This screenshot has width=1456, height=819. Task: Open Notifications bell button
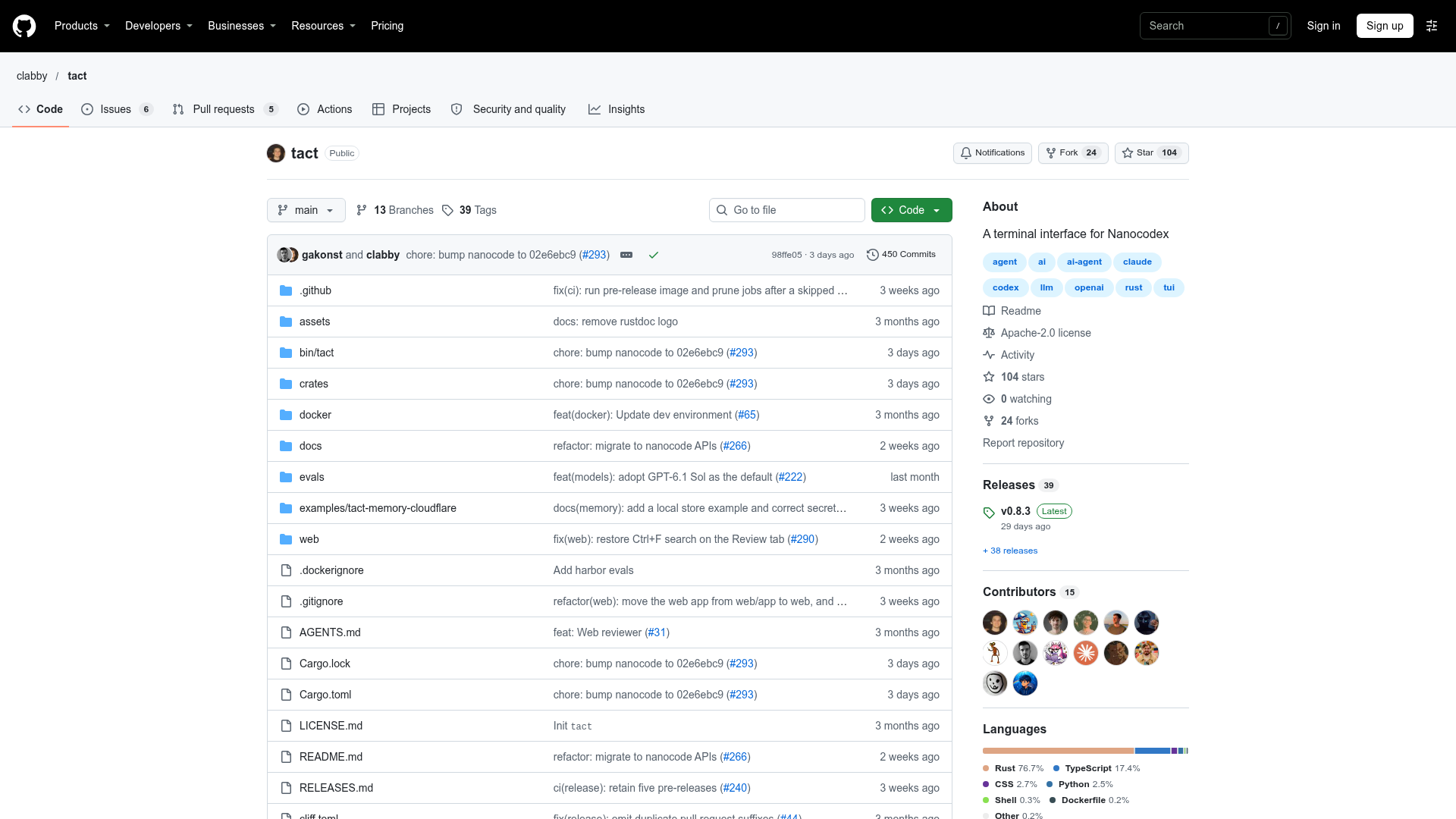coord(992,153)
